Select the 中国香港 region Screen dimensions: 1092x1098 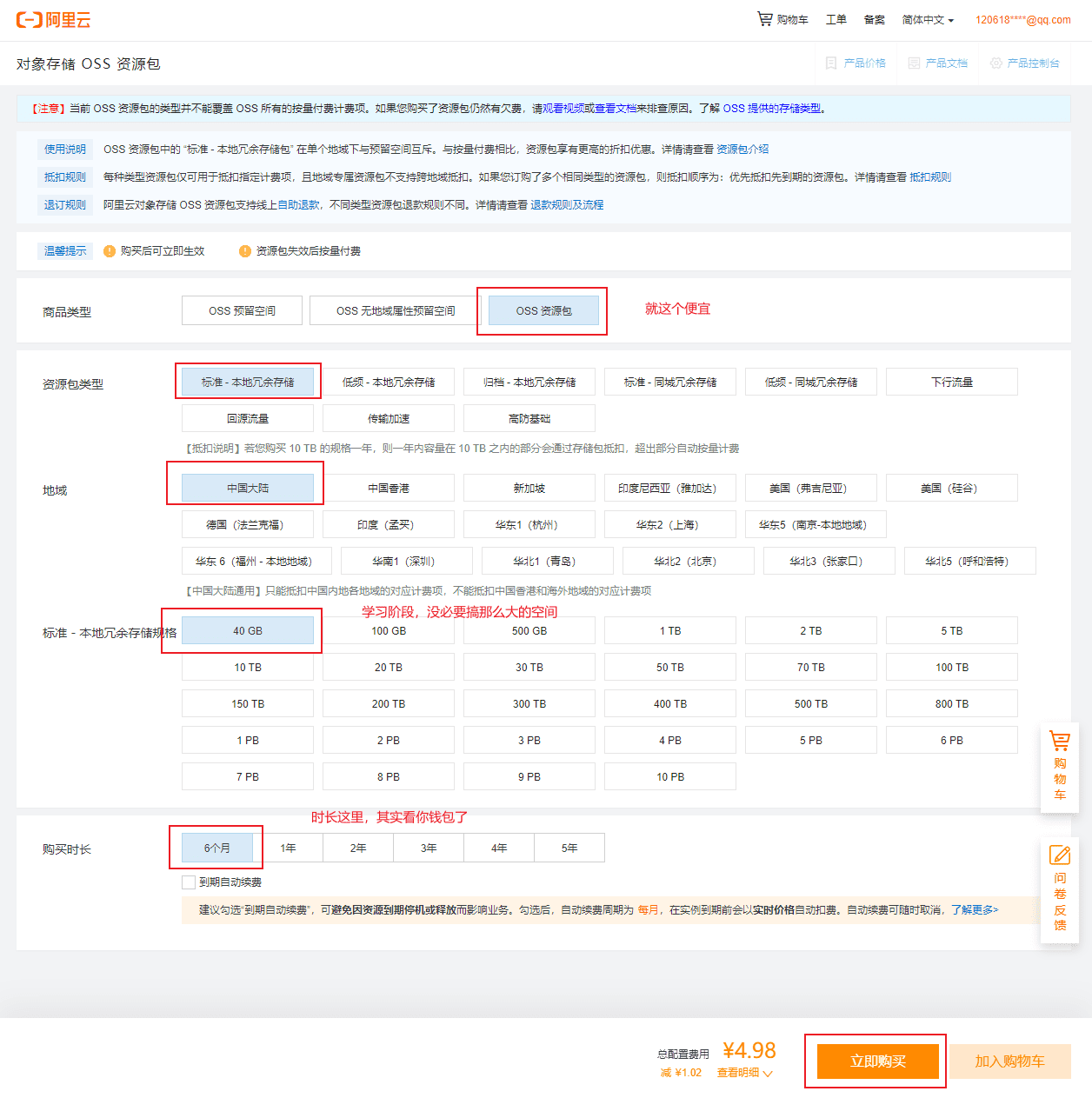pyautogui.click(x=389, y=488)
